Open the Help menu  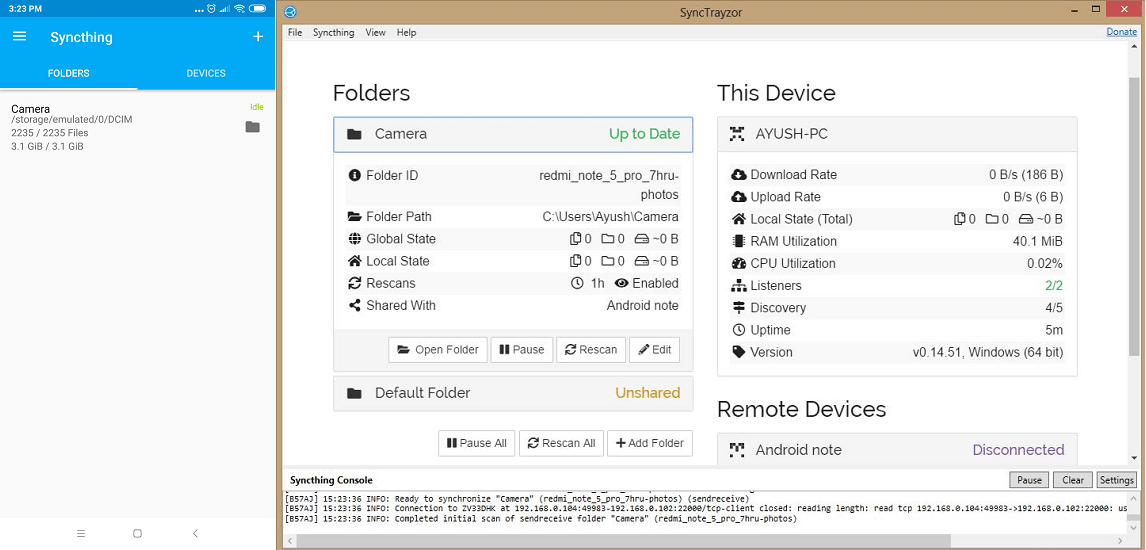point(406,32)
